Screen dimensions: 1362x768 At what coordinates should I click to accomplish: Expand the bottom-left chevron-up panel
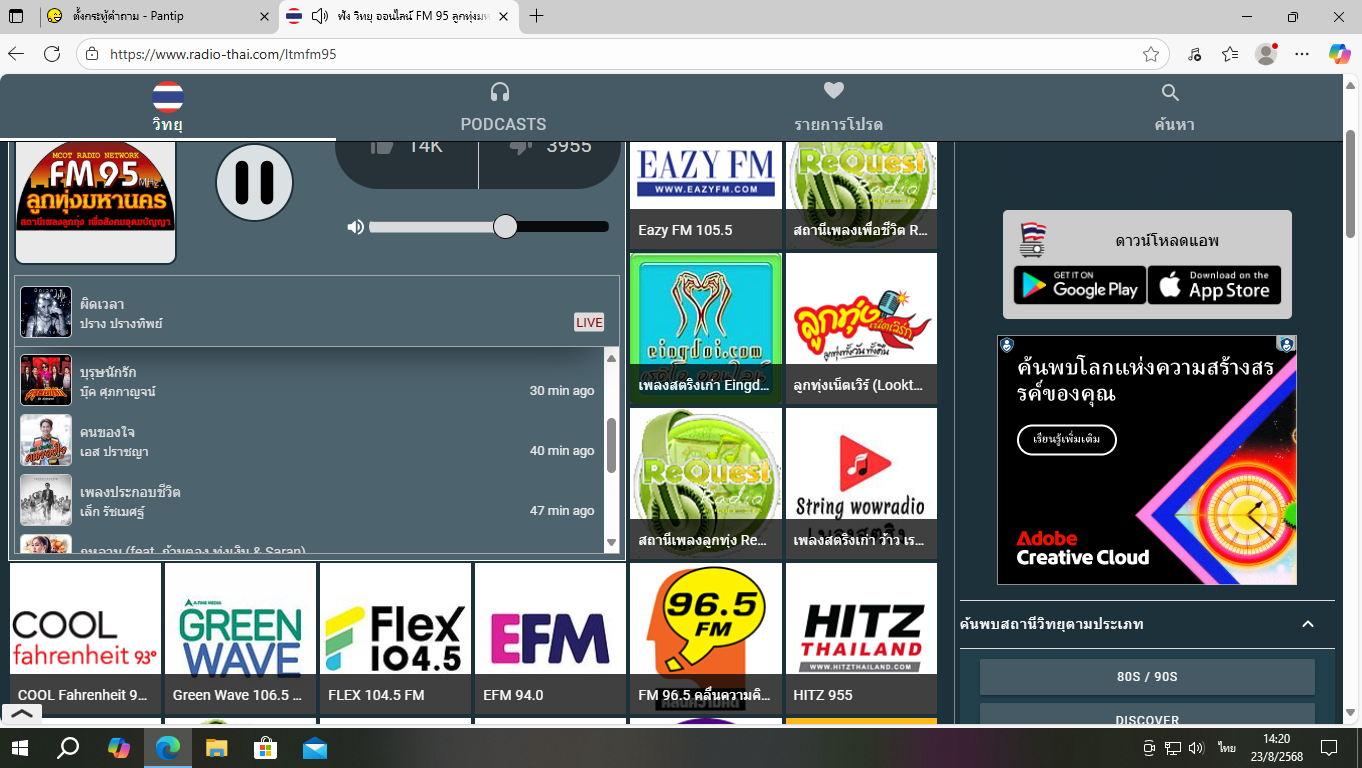[x=22, y=714]
